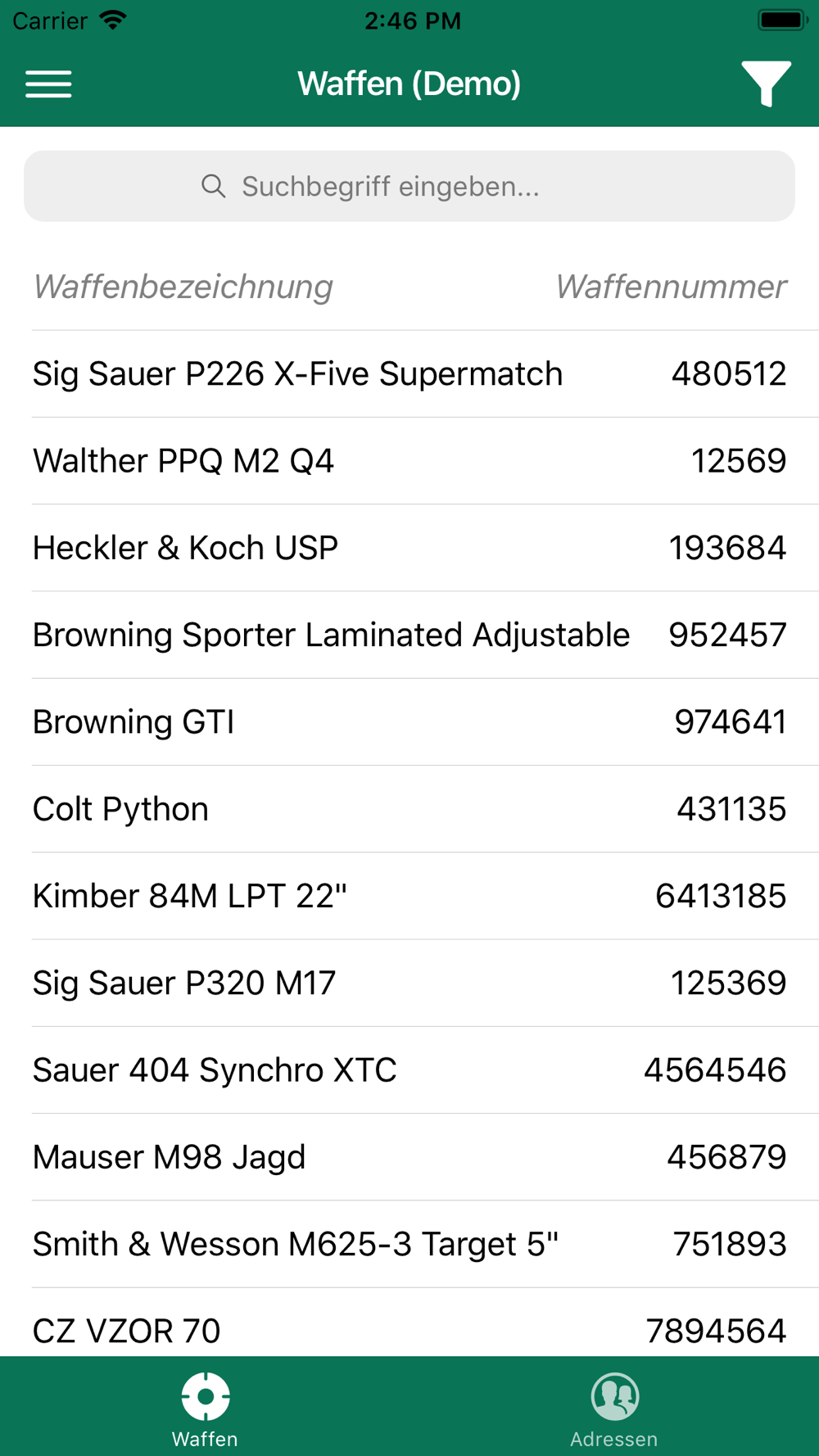819x1456 pixels.
Task: Open Browning Sporter Laminated Adjustable entry
Action: [x=409, y=635]
